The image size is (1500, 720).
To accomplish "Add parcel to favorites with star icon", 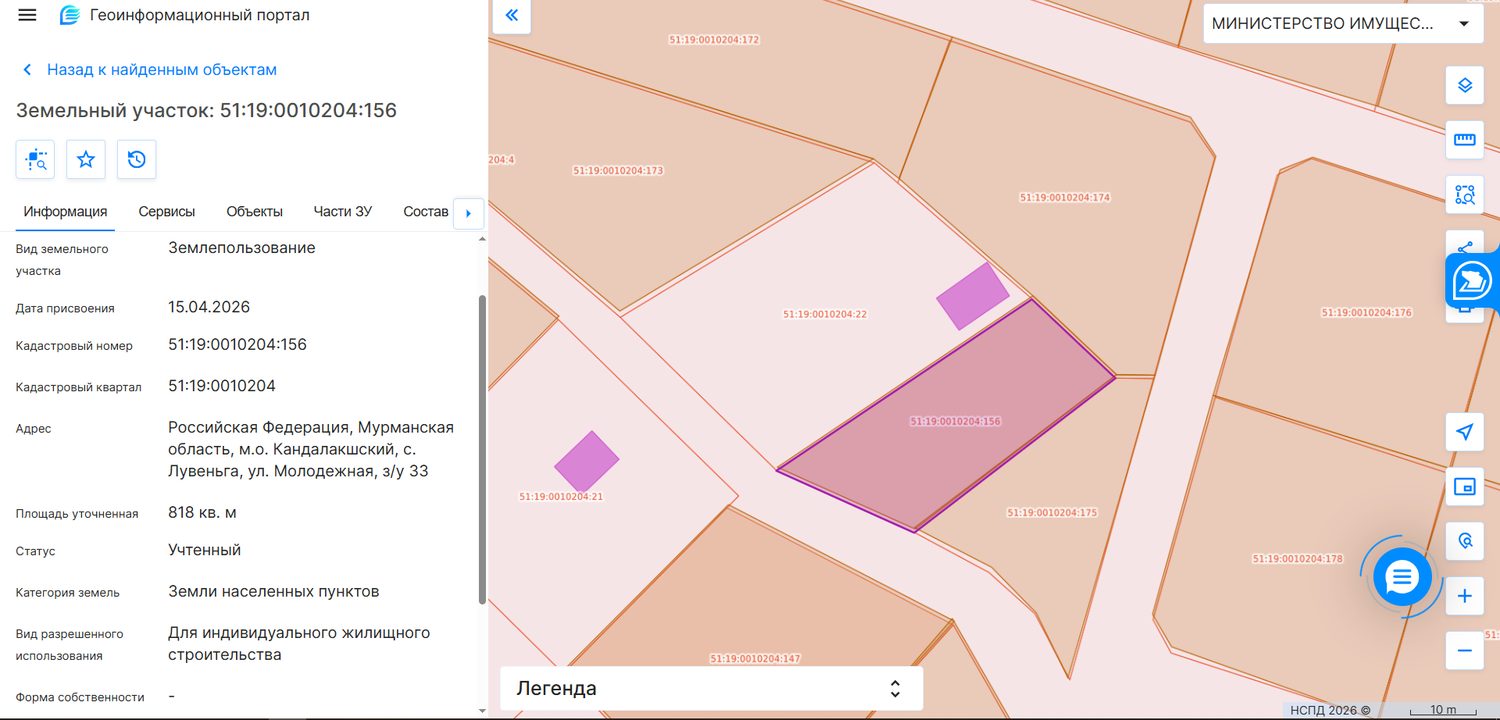I will tap(86, 159).
